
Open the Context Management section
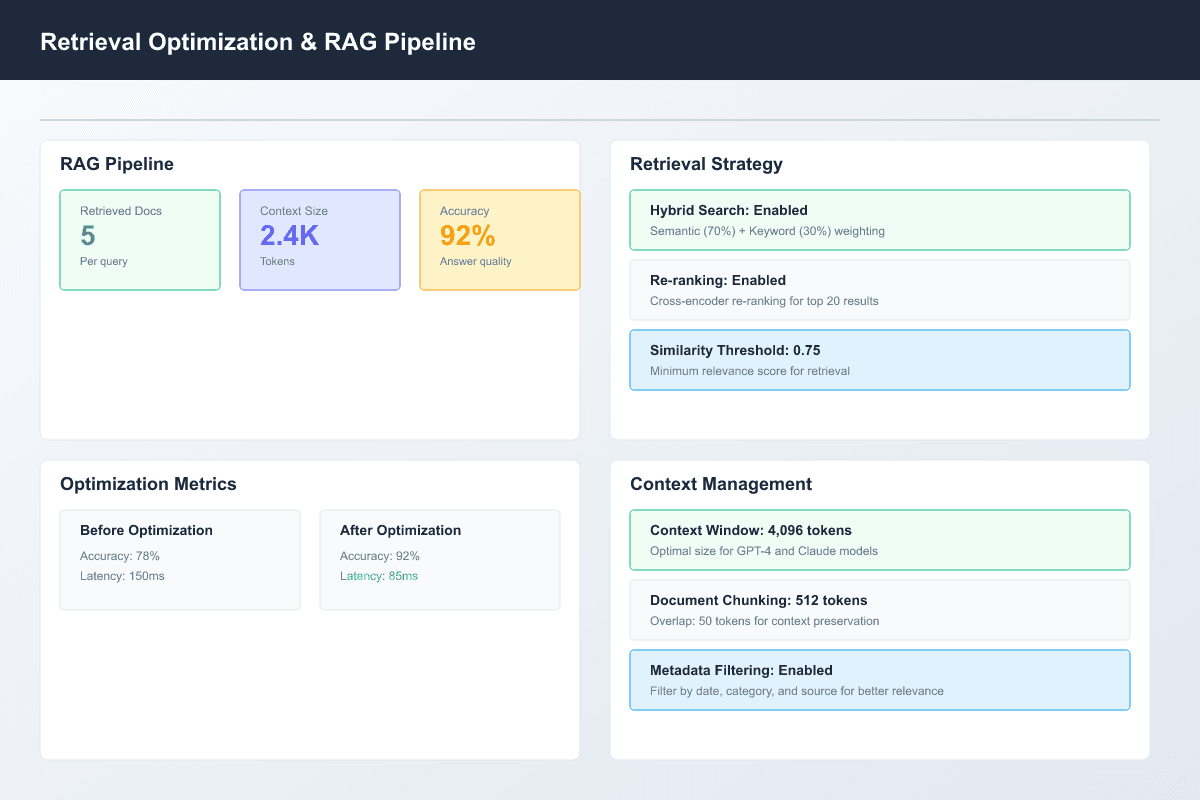(720, 483)
